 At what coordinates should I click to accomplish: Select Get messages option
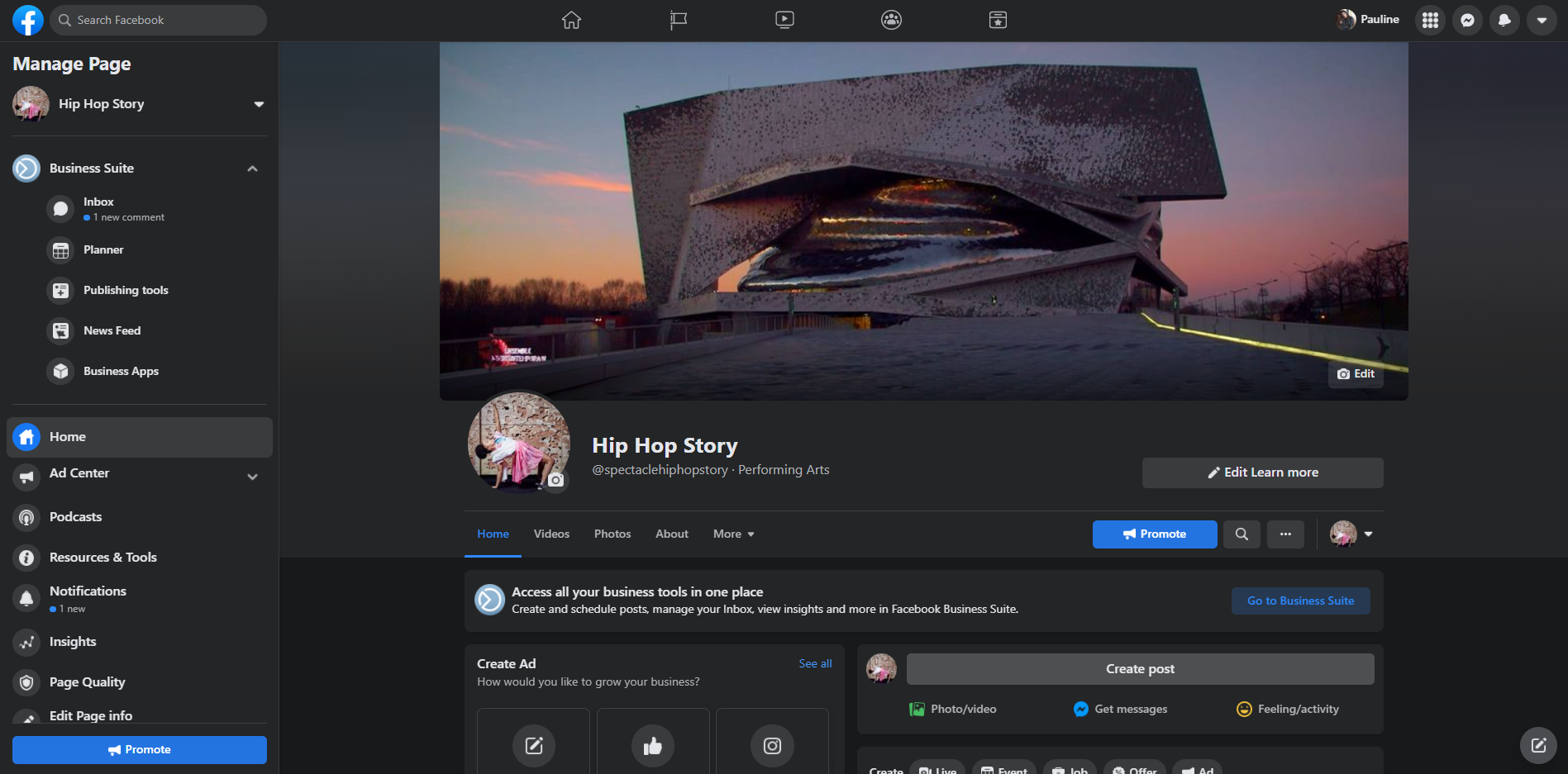point(1120,709)
